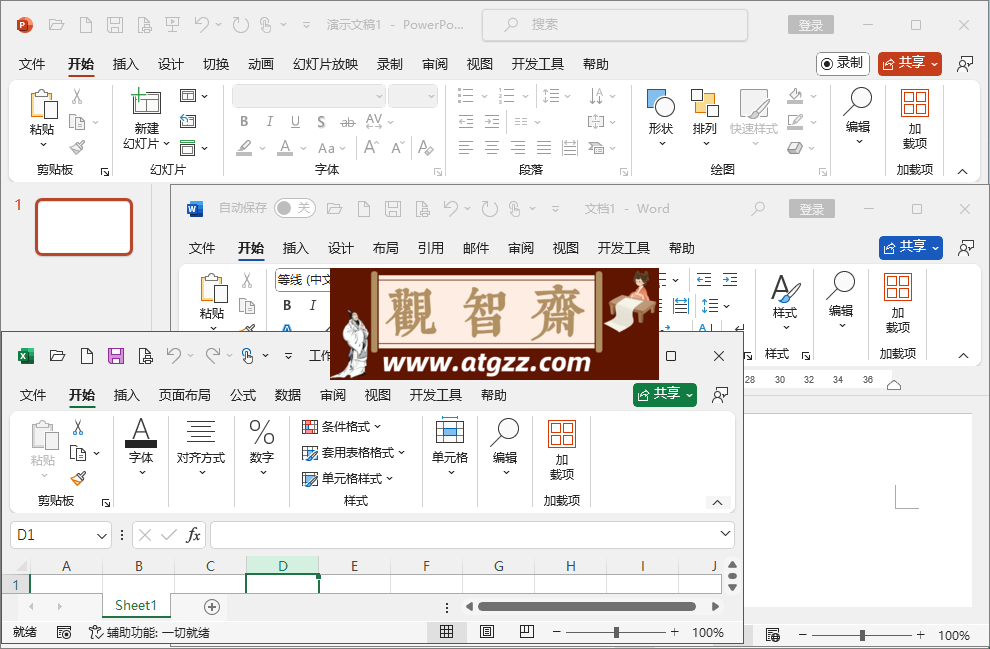Add a new sheet with plus icon

pos(212,607)
